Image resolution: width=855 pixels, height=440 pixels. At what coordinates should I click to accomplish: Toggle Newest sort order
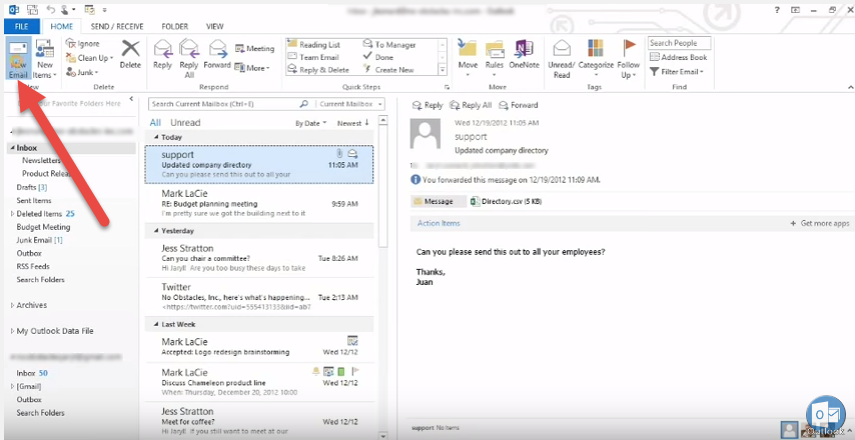tap(353, 123)
